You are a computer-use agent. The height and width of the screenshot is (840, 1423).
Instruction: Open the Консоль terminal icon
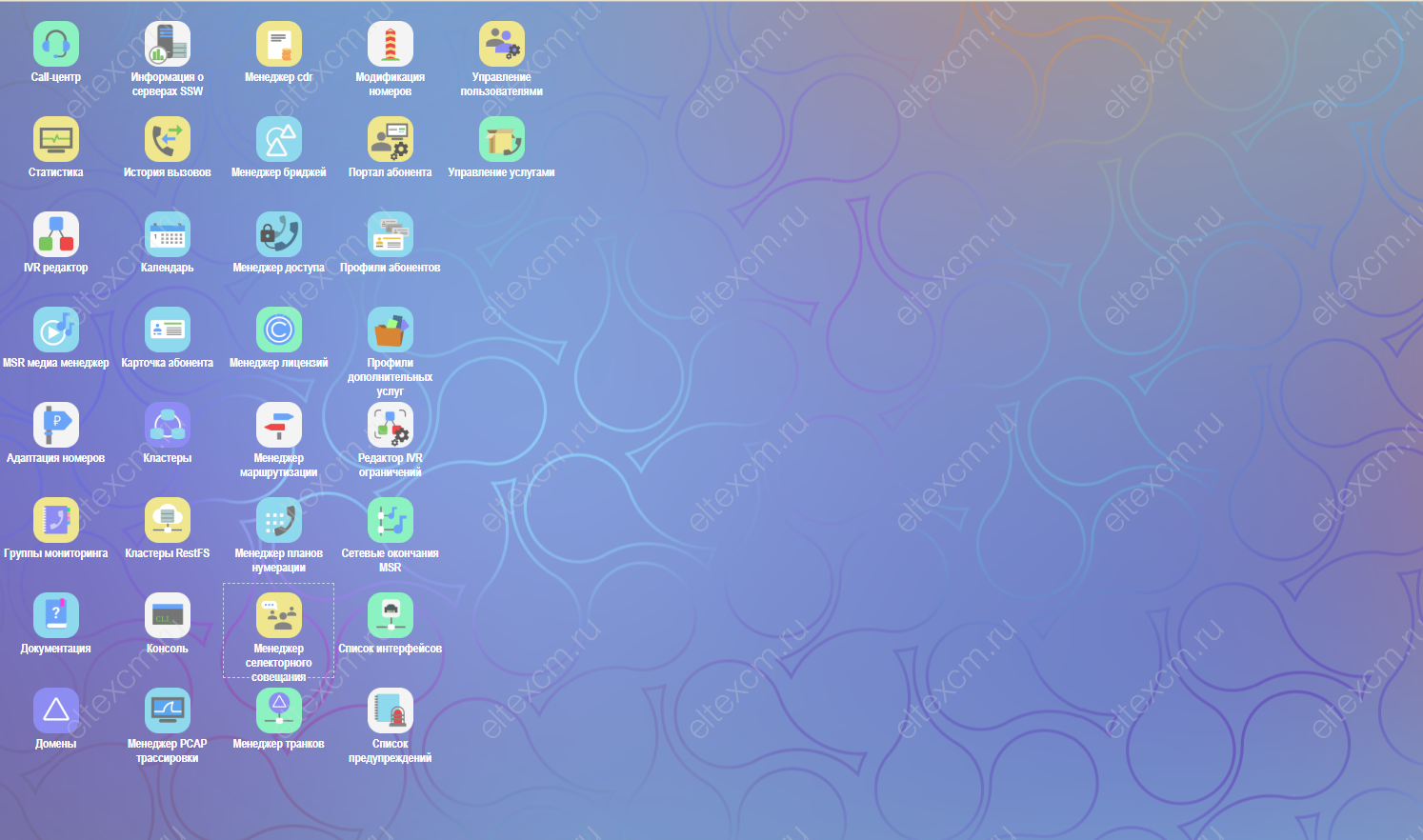click(x=168, y=615)
